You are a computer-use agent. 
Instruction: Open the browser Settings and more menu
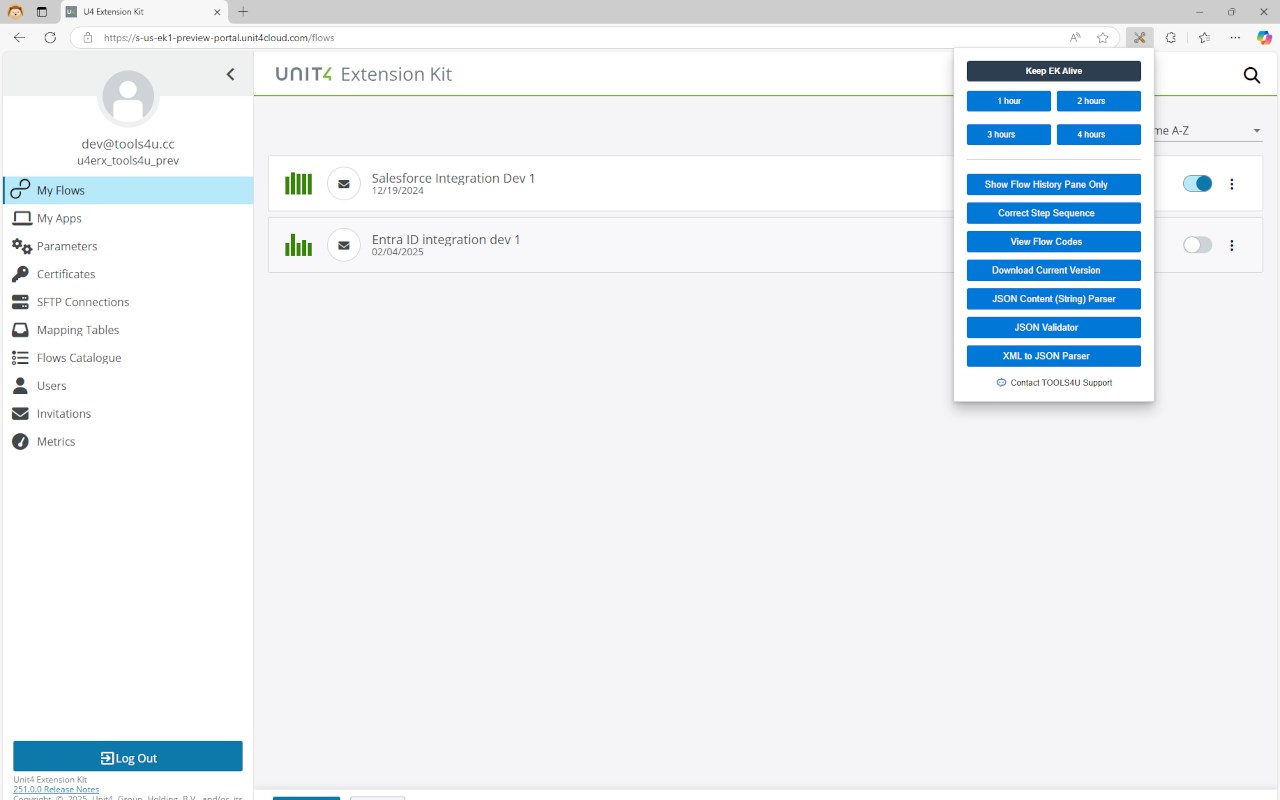tap(1236, 37)
